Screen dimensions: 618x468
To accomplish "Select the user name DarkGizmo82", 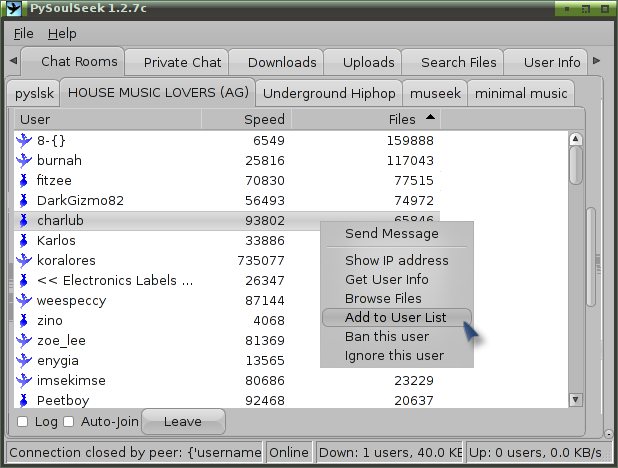I will click(80, 200).
